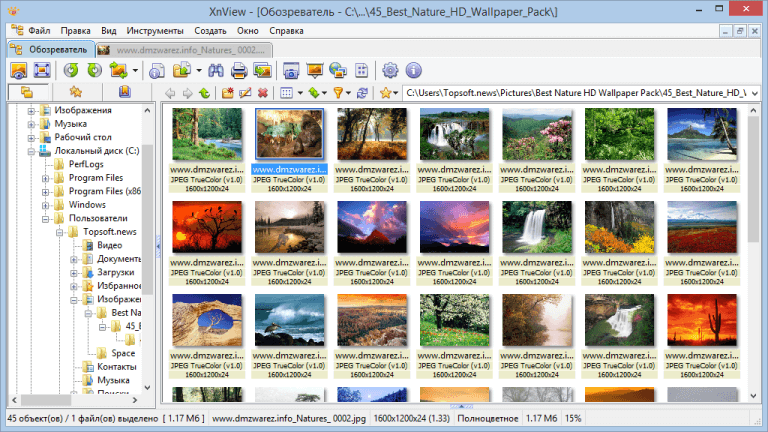
Task: Create a web page gallery
Action: (x=338, y=71)
